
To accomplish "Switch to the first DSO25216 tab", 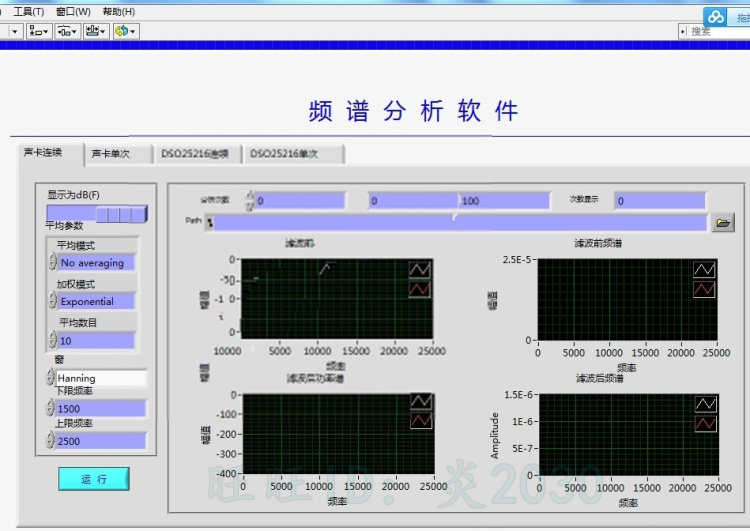I will [197, 154].
